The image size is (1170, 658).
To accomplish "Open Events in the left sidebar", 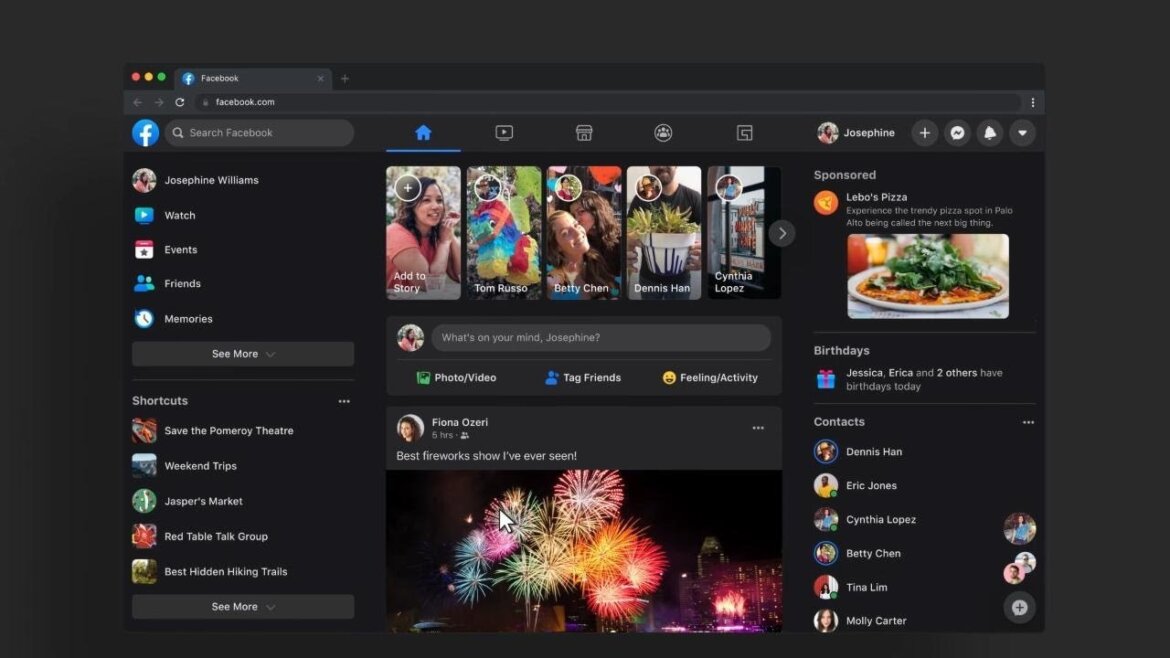I will pyautogui.click(x=181, y=250).
